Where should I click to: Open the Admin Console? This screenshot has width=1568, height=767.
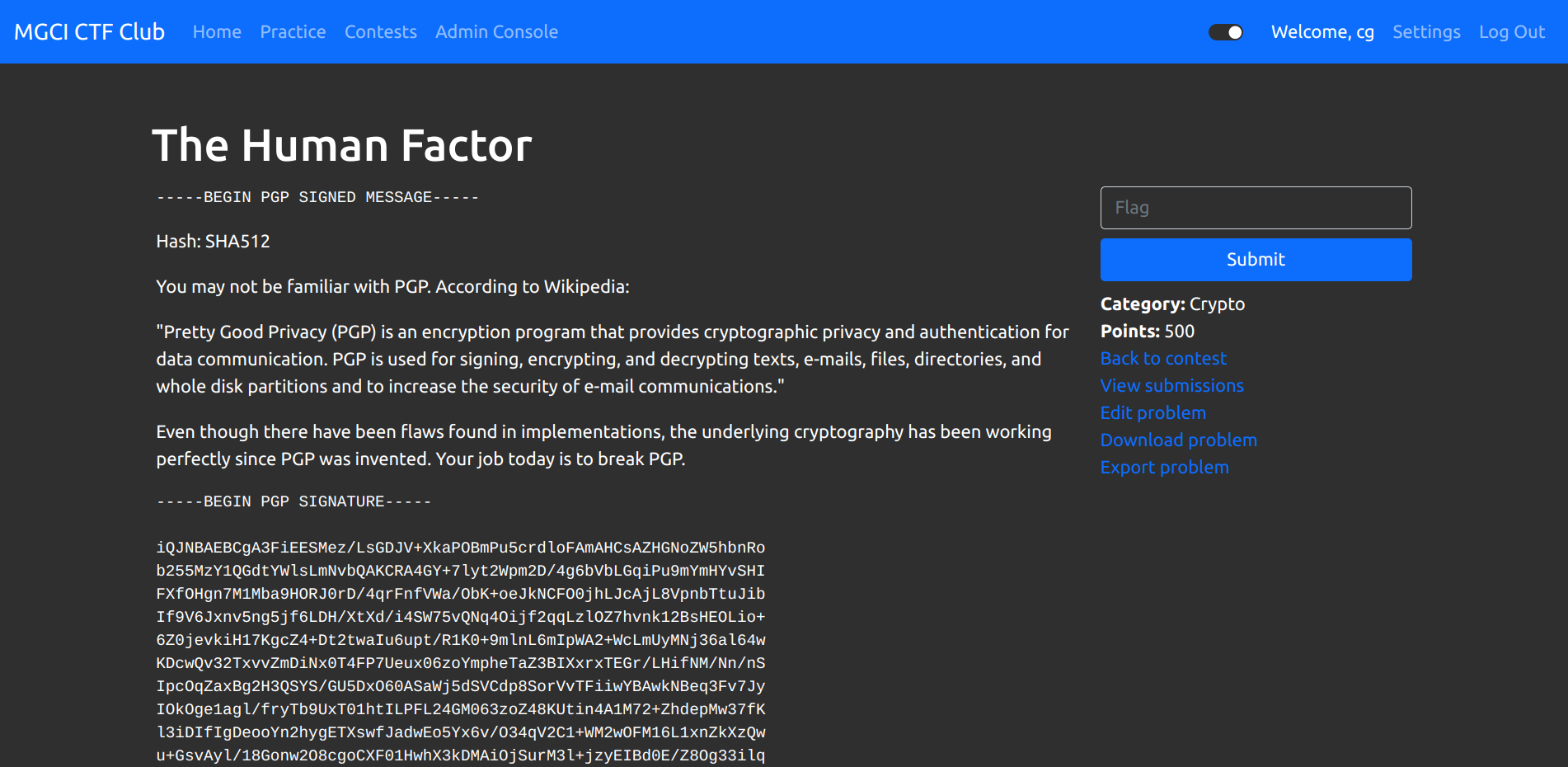coord(496,32)
